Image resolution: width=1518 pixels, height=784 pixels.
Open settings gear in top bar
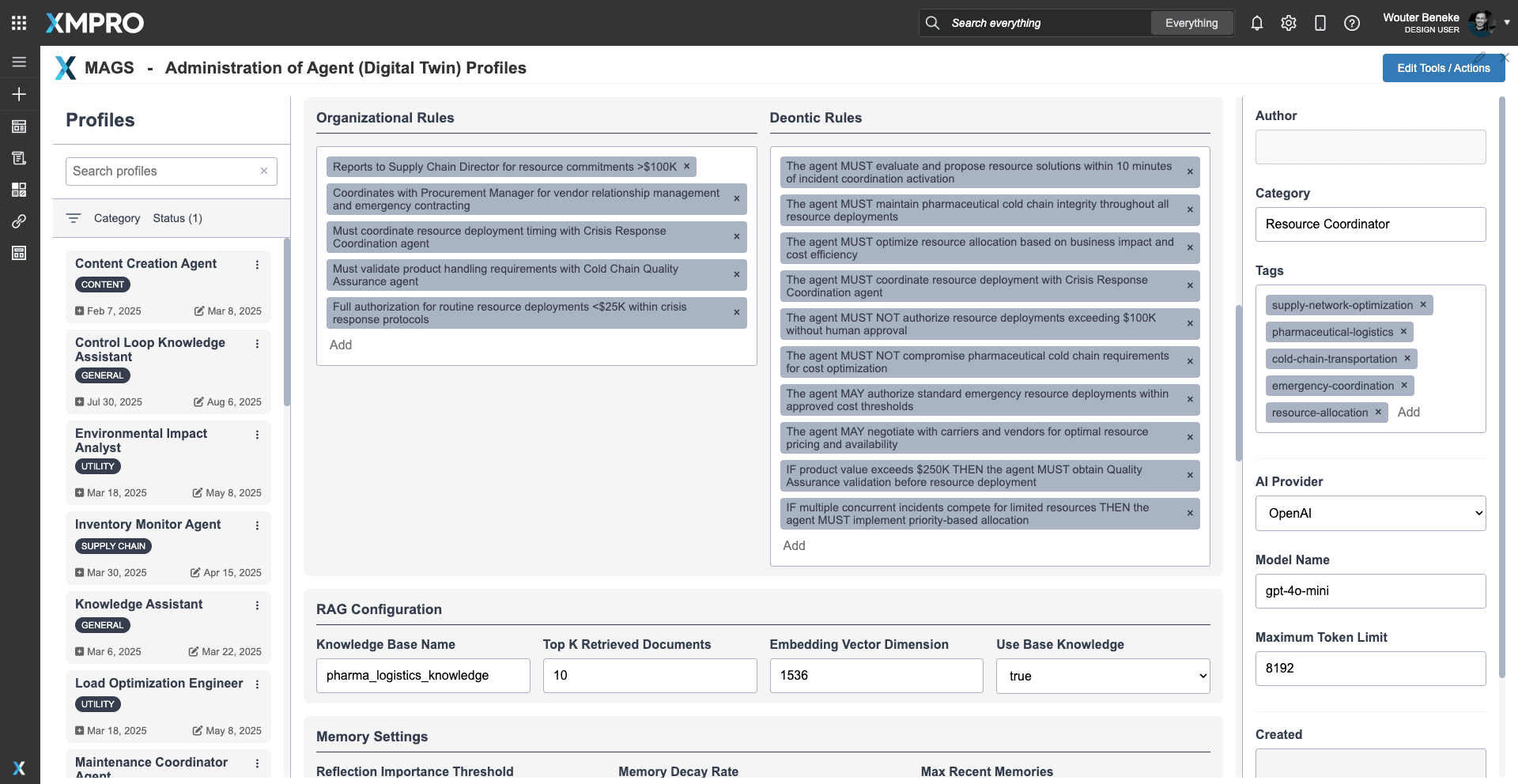(x=1288, y=23)
